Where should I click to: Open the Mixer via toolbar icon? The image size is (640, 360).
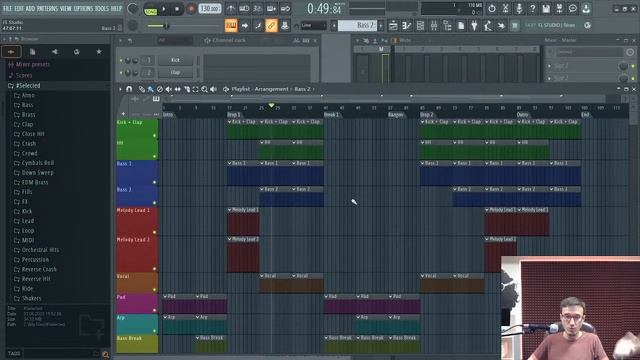pos(434,26)
